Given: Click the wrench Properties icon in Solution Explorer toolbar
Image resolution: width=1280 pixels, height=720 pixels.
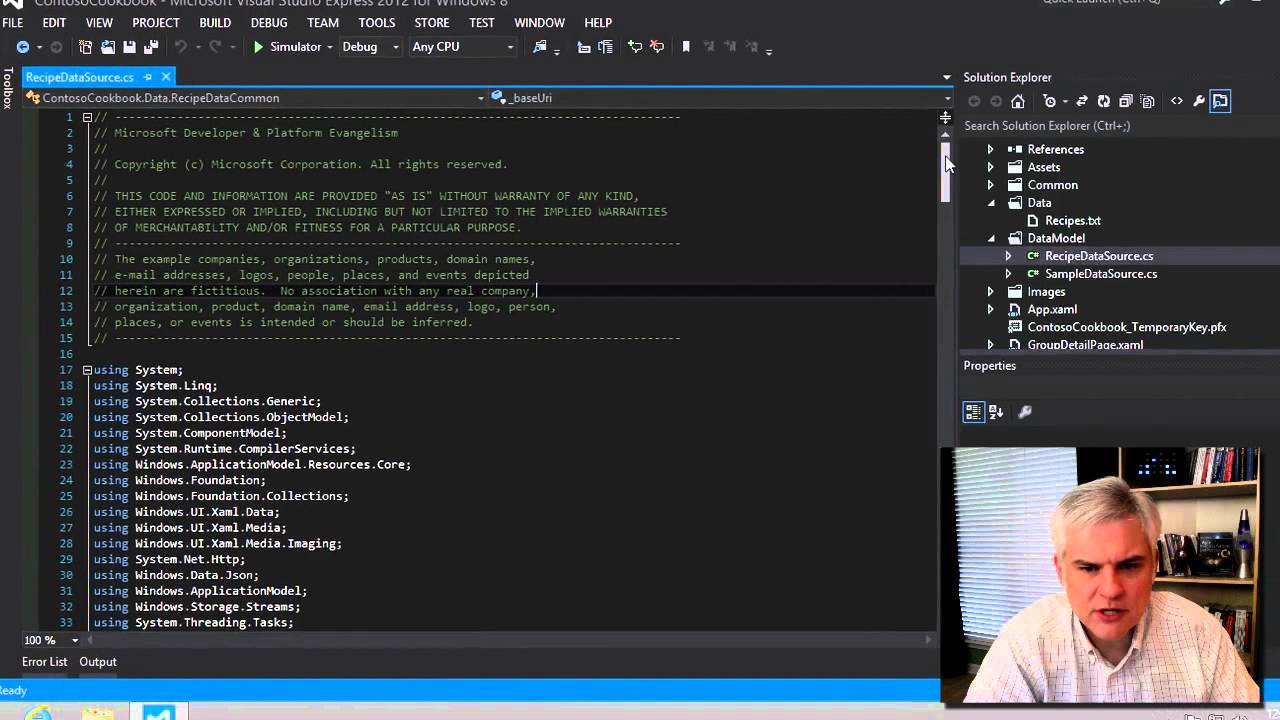Looking at the screenshot, I should (x=1199, y=101).
